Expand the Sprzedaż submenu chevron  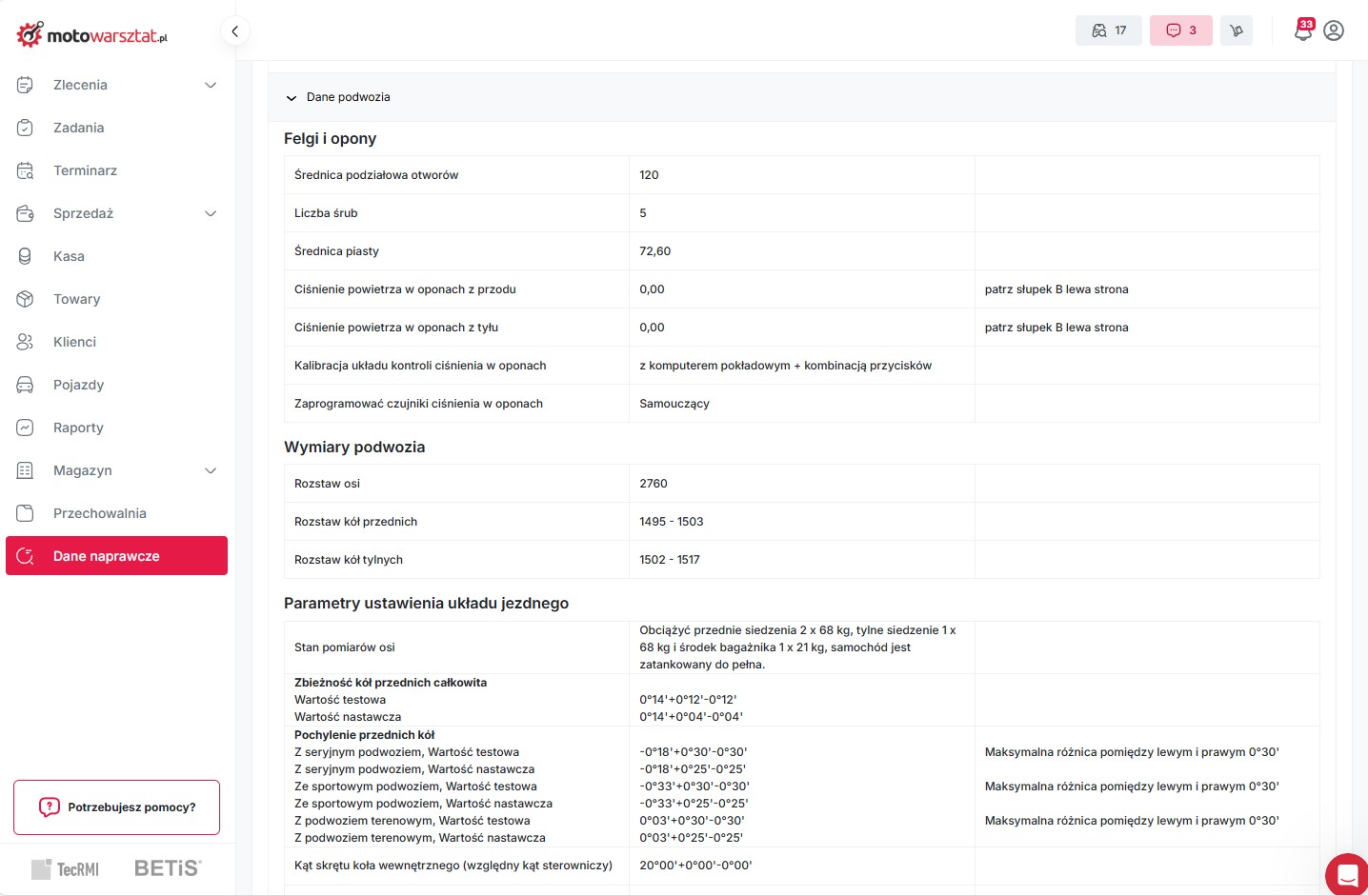pyautogui.click(x=211, y=213)
